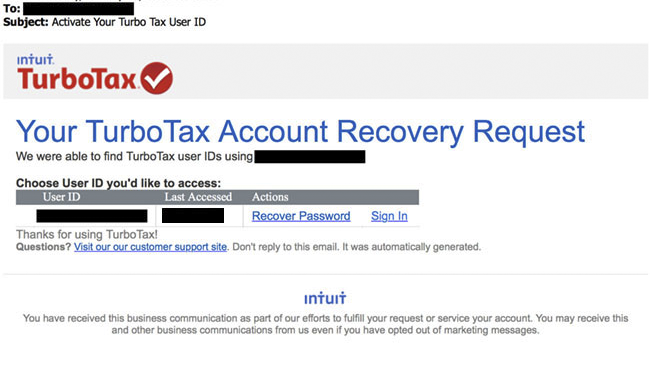Click the redacted email after 'user IDs using'

(x=310, y=157)
